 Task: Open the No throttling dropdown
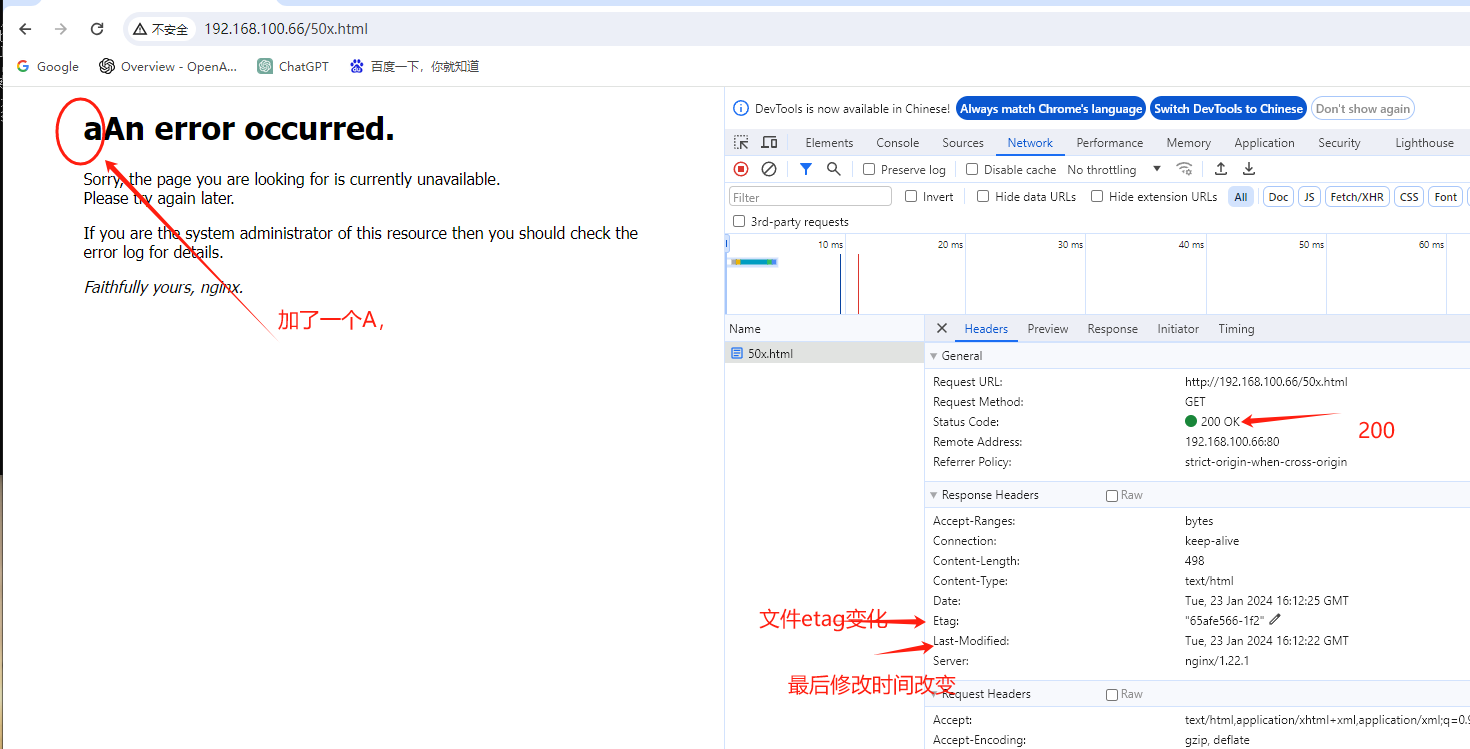[x=1114, y=169]
